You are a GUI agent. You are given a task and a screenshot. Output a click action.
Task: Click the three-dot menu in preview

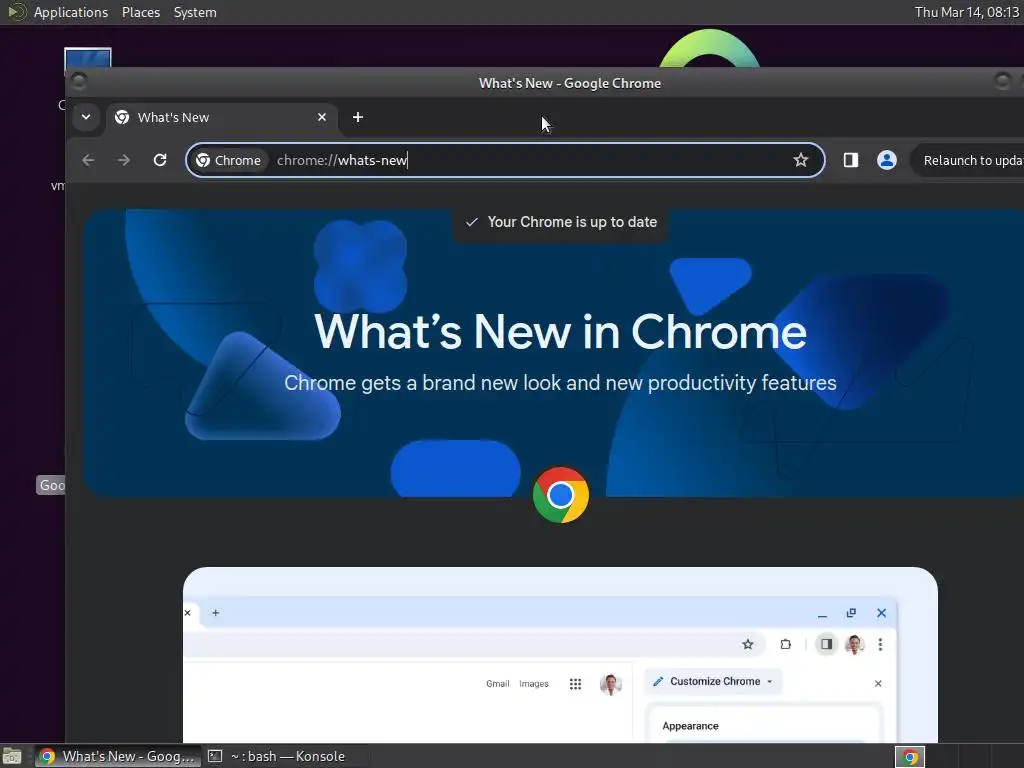(x=880, y=645)
